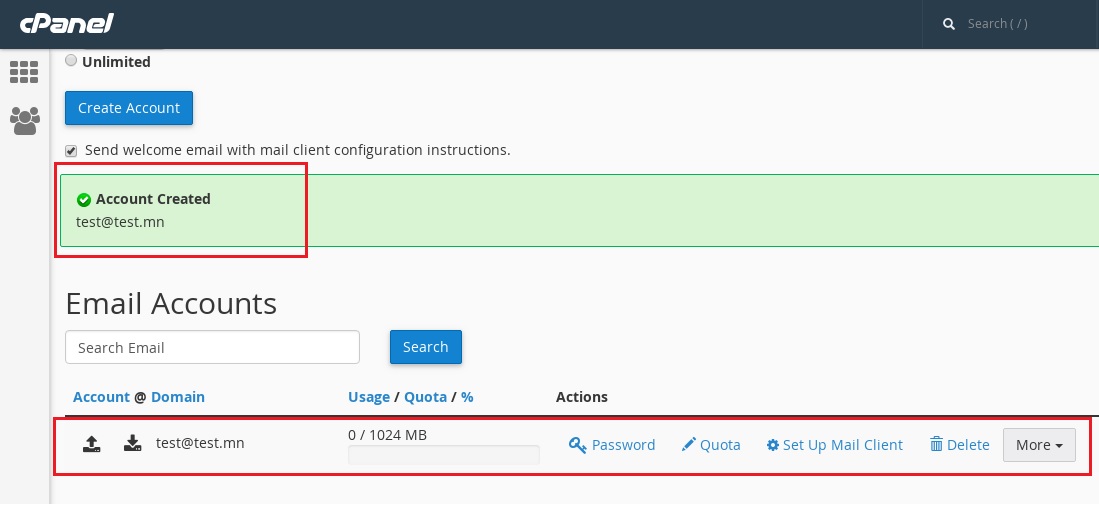Click the key icon for Password

coord(578,445)
